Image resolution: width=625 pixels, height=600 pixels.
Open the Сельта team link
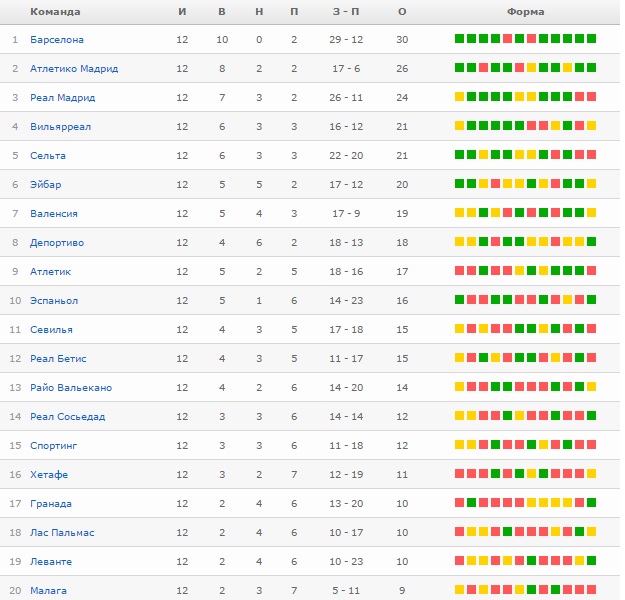[x=48, y=156]
